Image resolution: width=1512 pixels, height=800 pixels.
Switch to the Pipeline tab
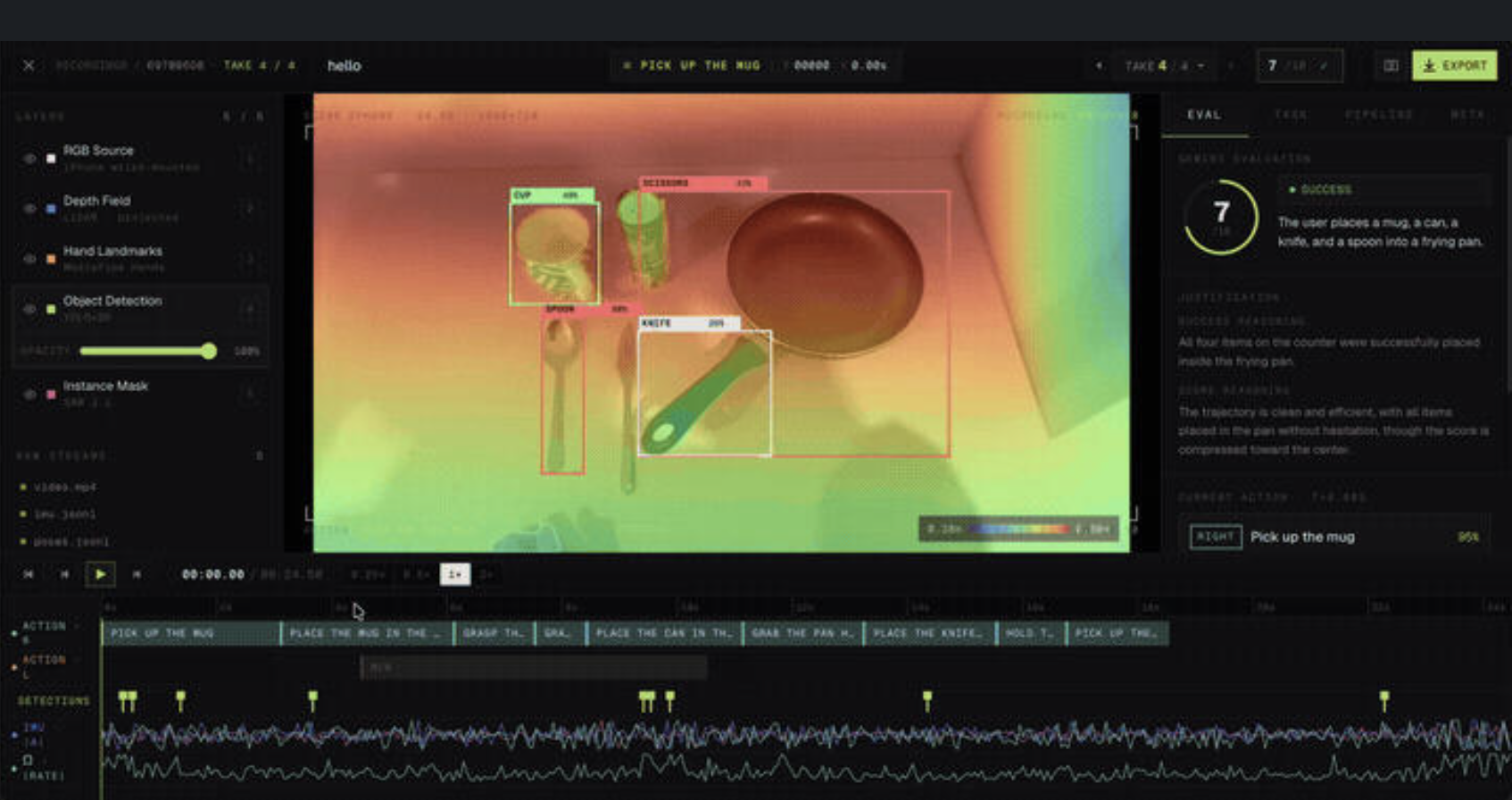pyautogui.click(x=1379, y=114)
